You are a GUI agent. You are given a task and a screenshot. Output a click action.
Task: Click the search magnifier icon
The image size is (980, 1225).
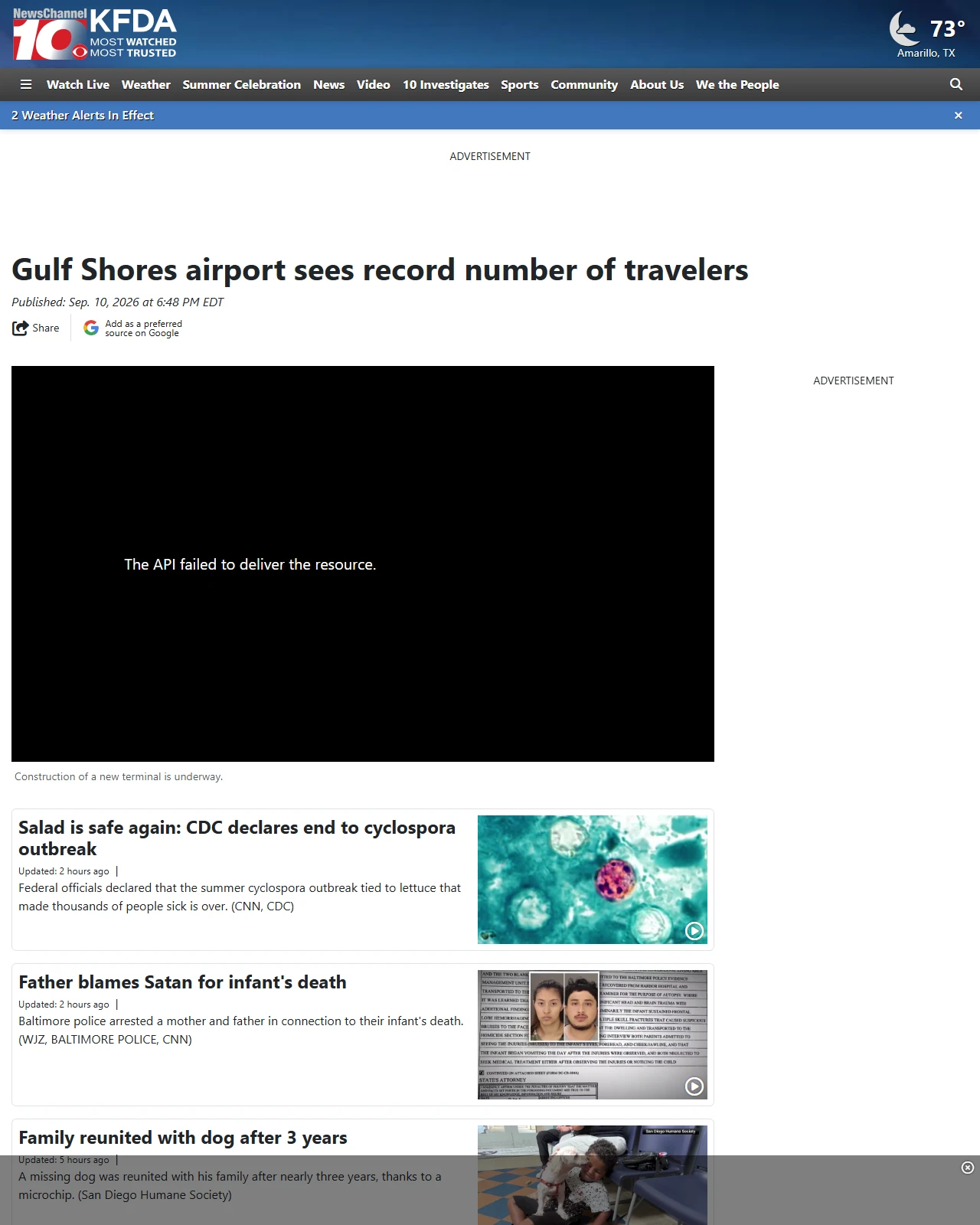click(956, 84)
